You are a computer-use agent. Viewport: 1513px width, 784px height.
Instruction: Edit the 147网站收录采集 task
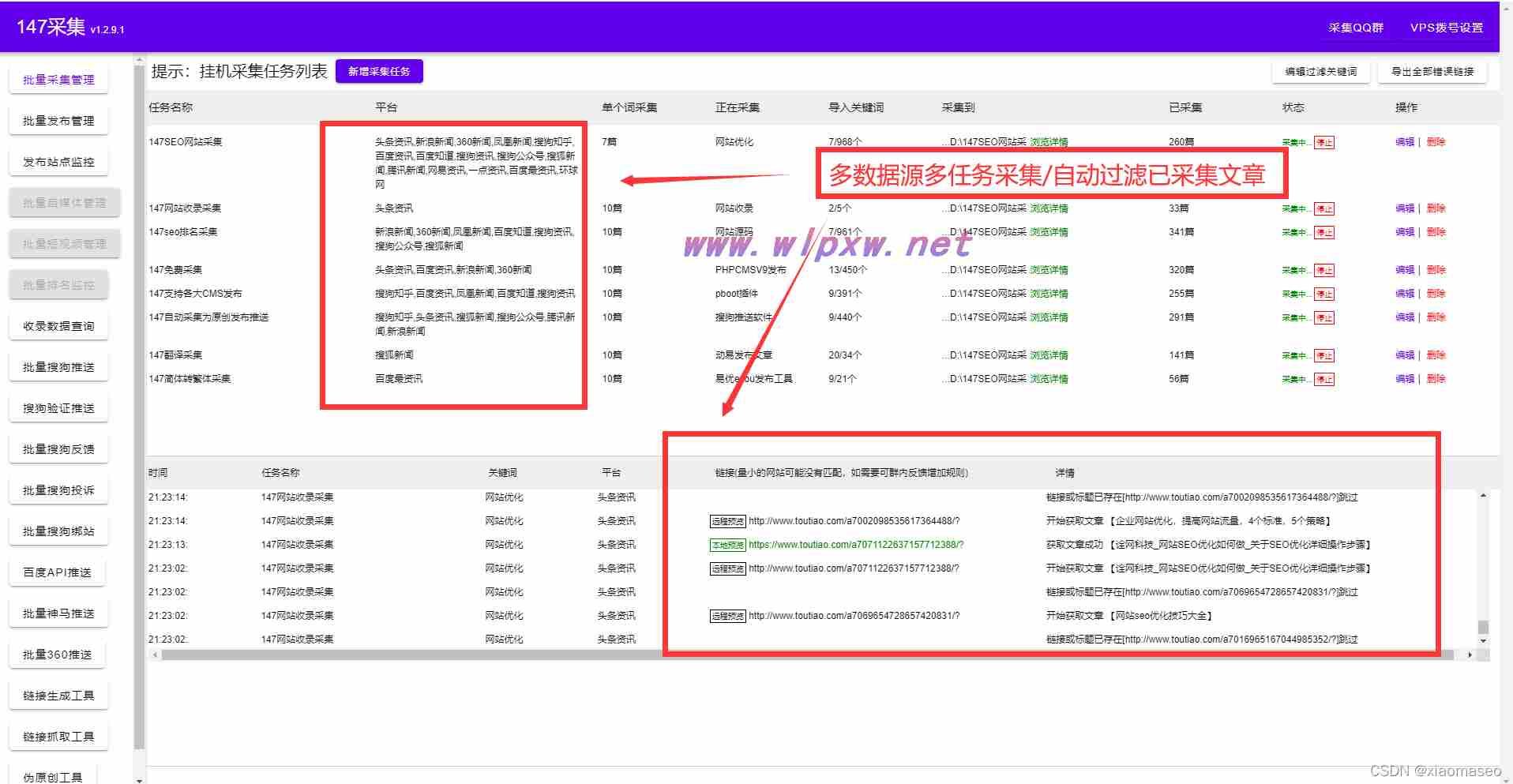1405,208
